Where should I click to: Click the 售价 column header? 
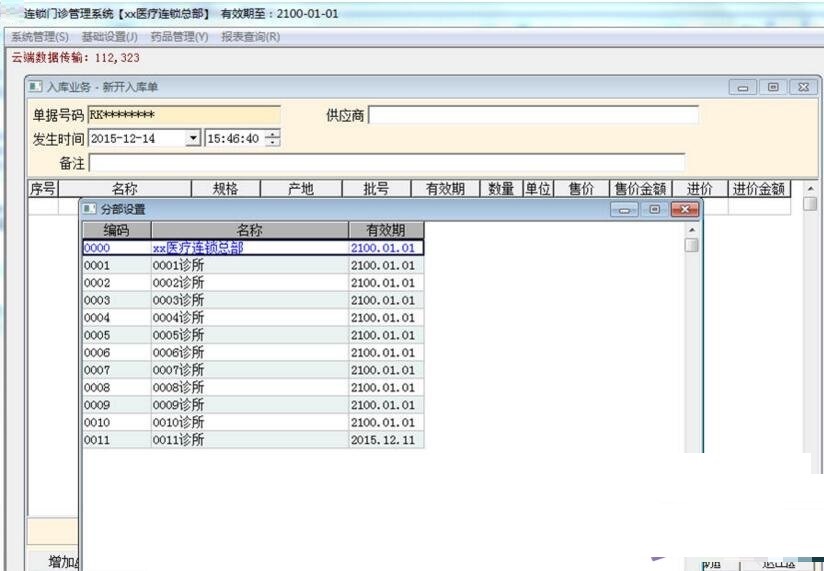click(581, 189)
